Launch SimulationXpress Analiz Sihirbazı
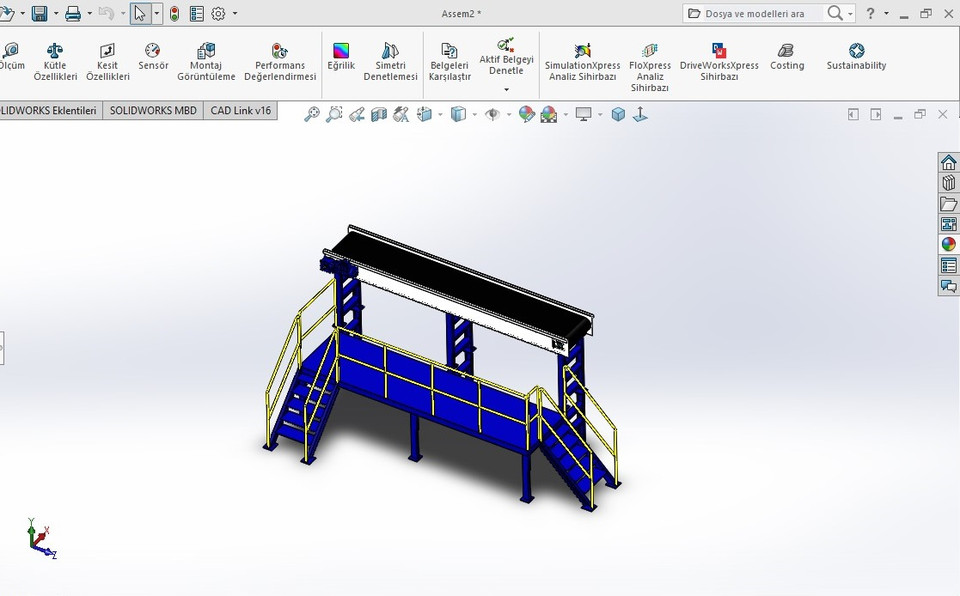This screenshot has height=596, width=960. coord(582,62)
